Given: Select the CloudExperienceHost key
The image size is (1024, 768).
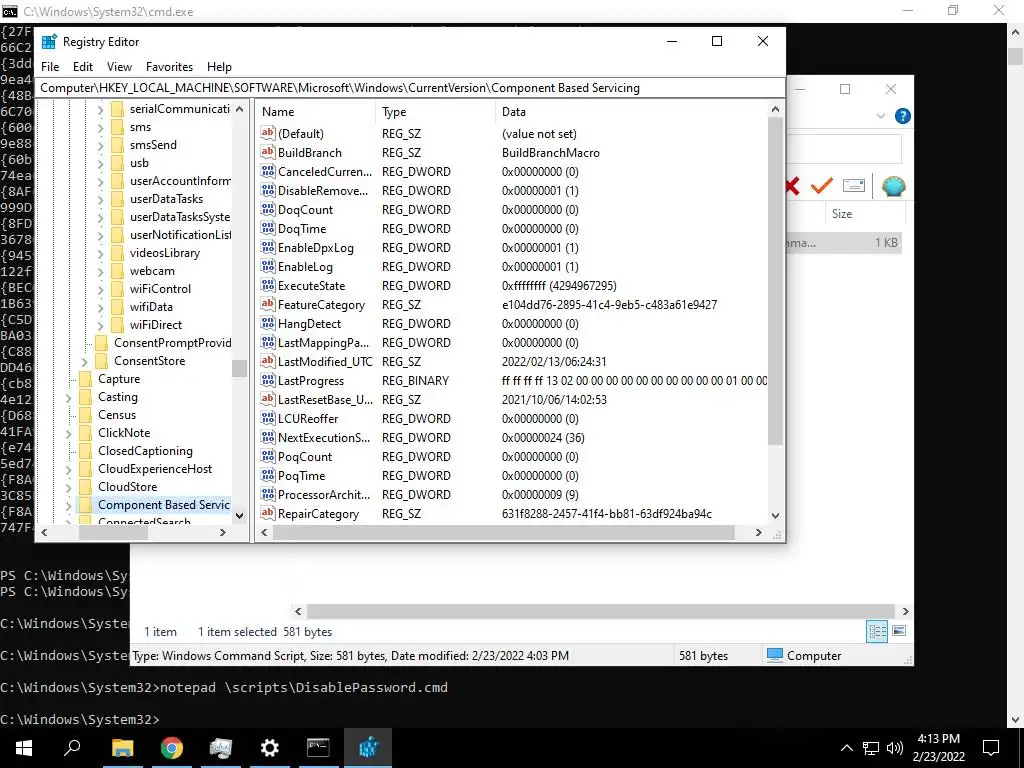Looking at the screenshot, I should [155, 469].
